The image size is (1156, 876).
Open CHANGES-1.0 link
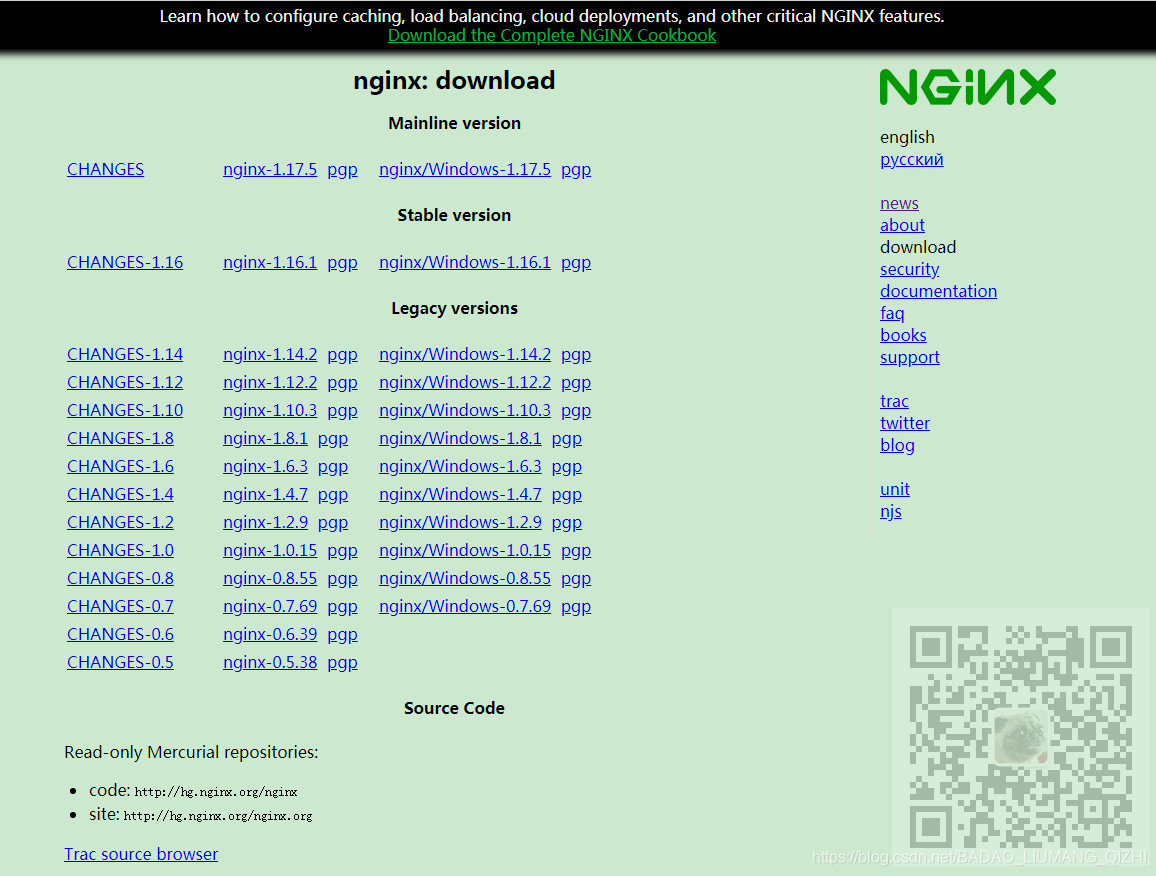[120, 551]
